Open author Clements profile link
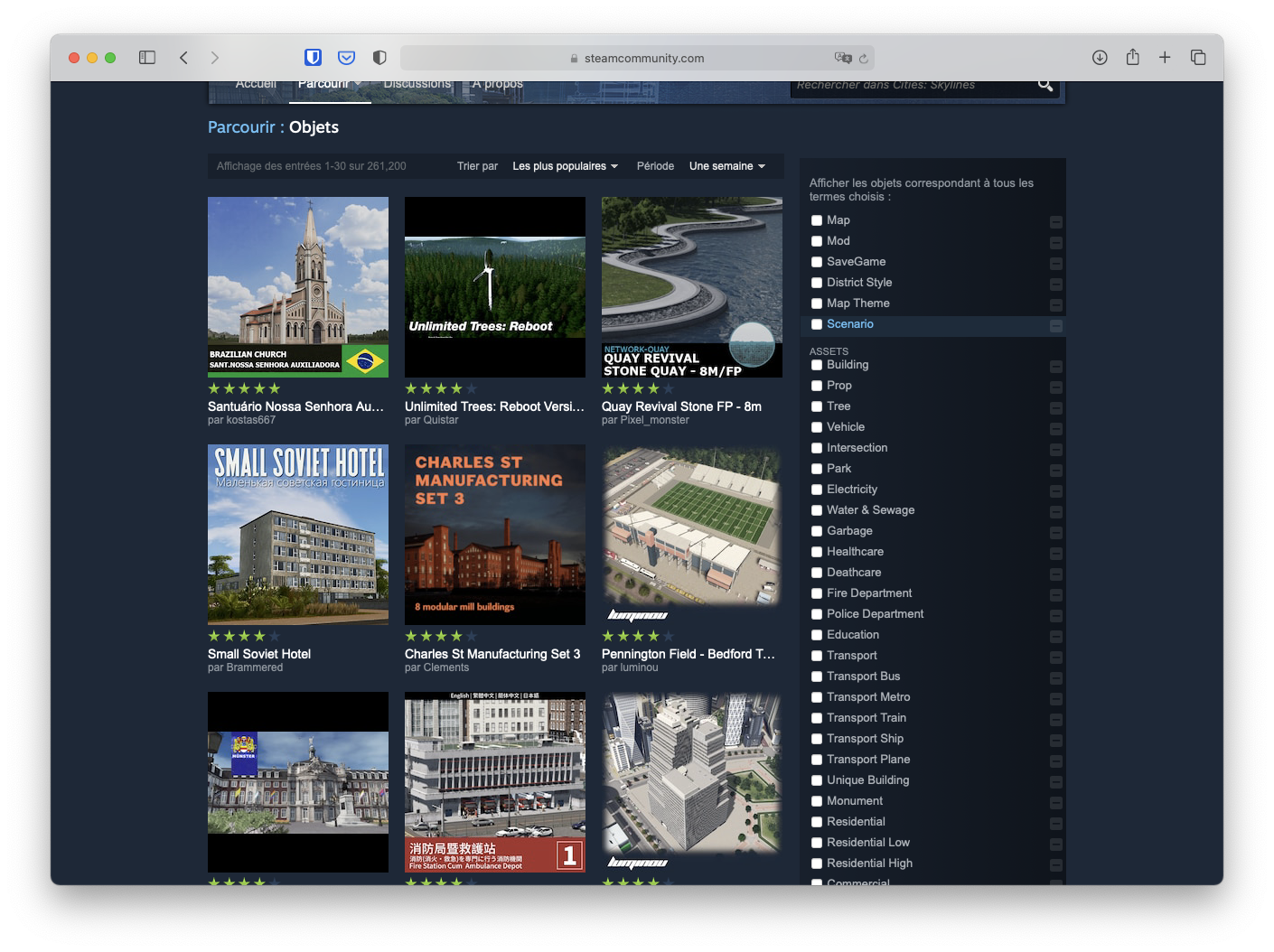Viewport: 1274px width, 952px height. (x=445, y=667)
